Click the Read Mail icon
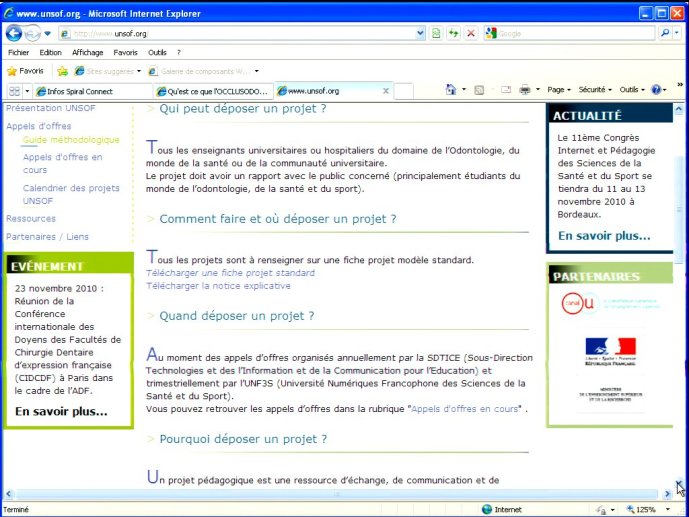 506,90
